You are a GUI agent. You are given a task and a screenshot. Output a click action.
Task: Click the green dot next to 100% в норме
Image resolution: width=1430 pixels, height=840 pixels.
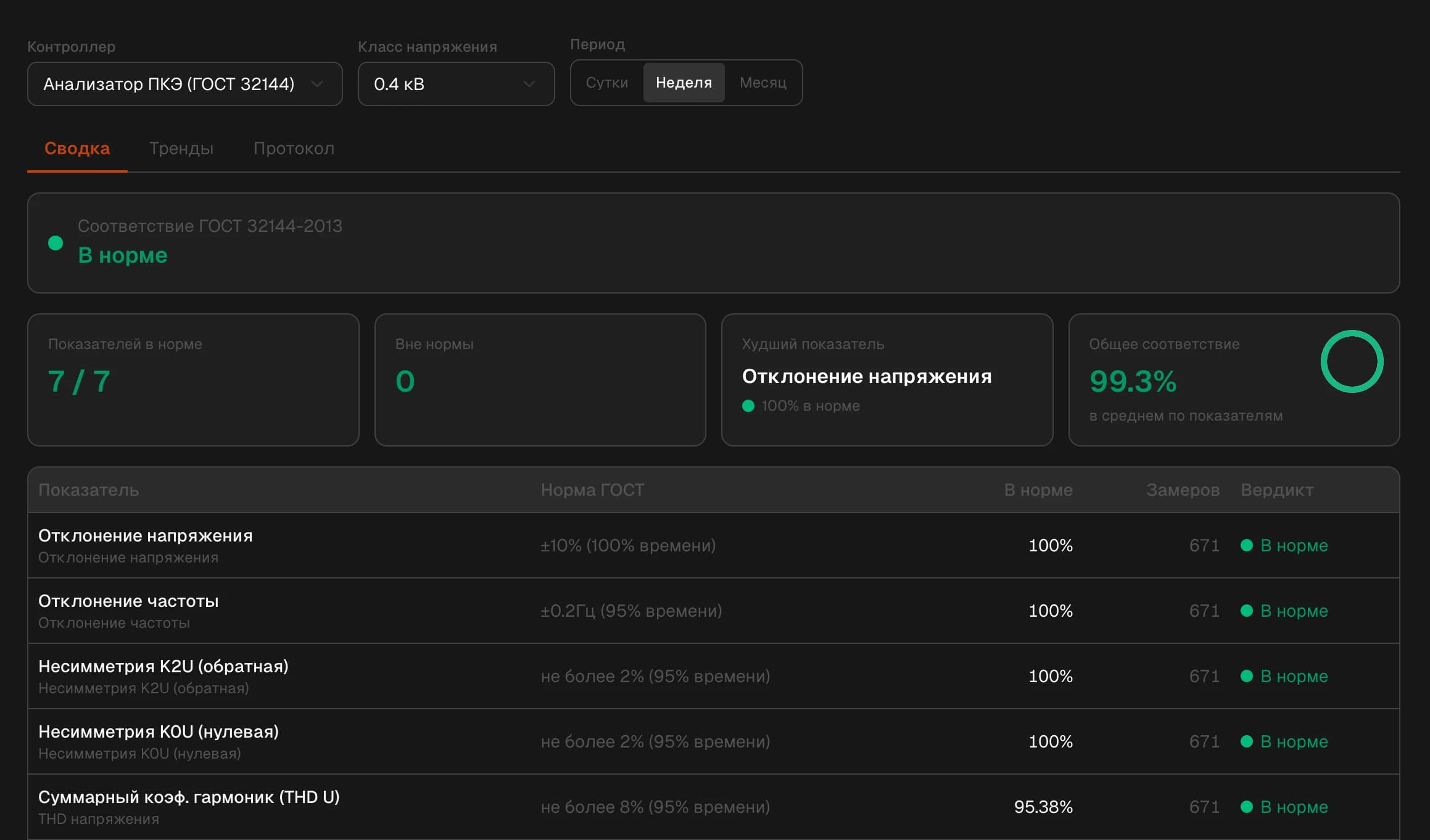pyautogui.click(x=748, y=406)
